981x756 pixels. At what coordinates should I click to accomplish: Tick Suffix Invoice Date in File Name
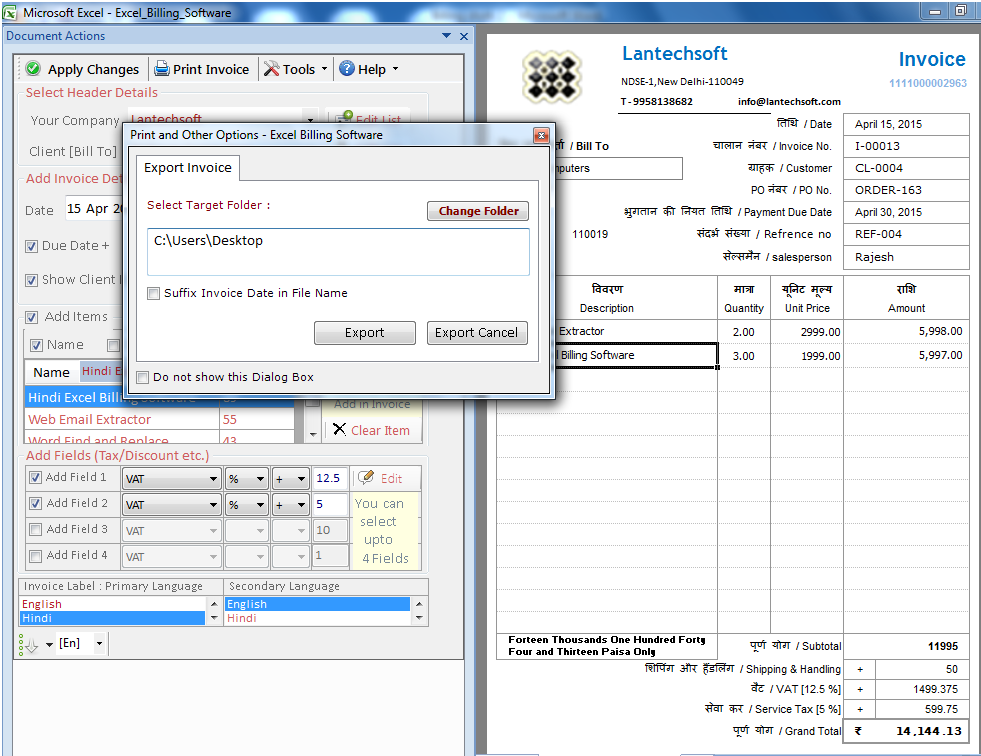tap(153, 294)
